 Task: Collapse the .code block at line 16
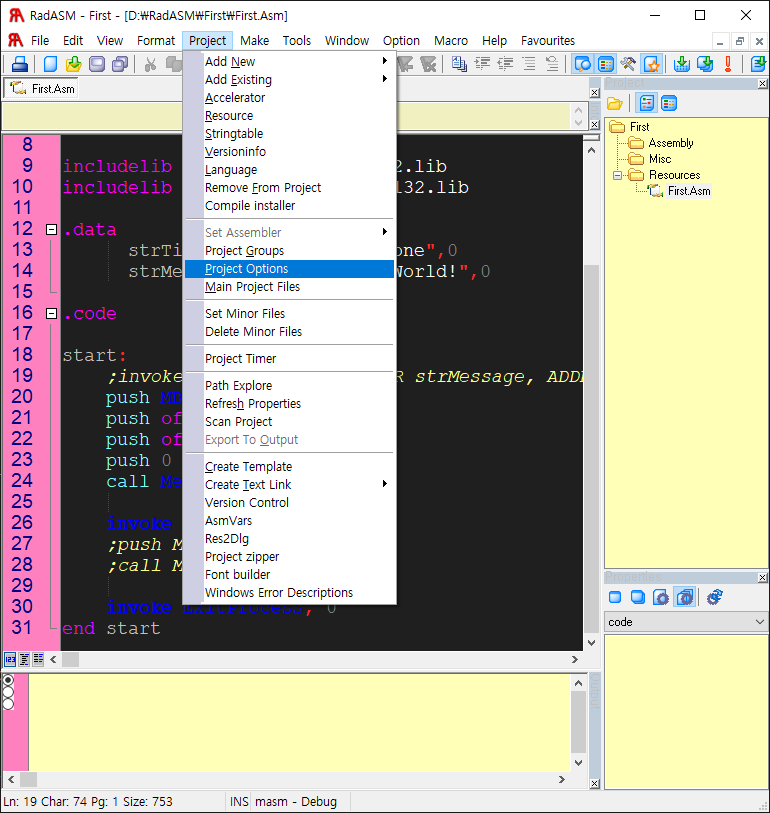click(51, 314)
